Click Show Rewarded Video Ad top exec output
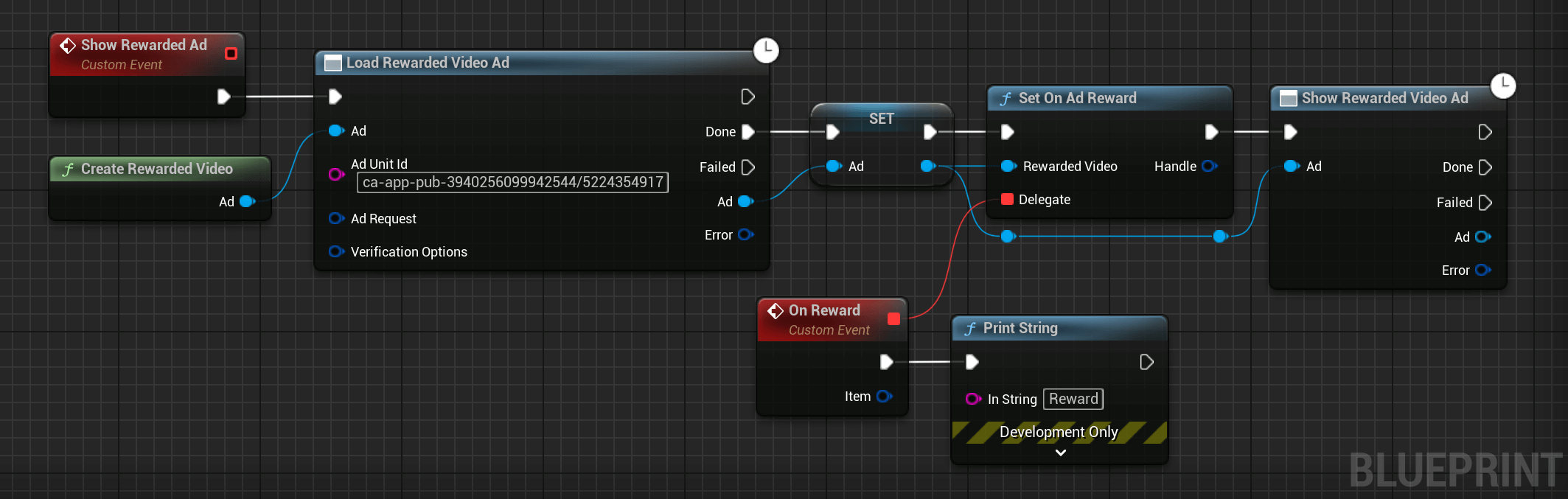The height and width of the screenshot is (499, 1568). (x=1485, y=132)
